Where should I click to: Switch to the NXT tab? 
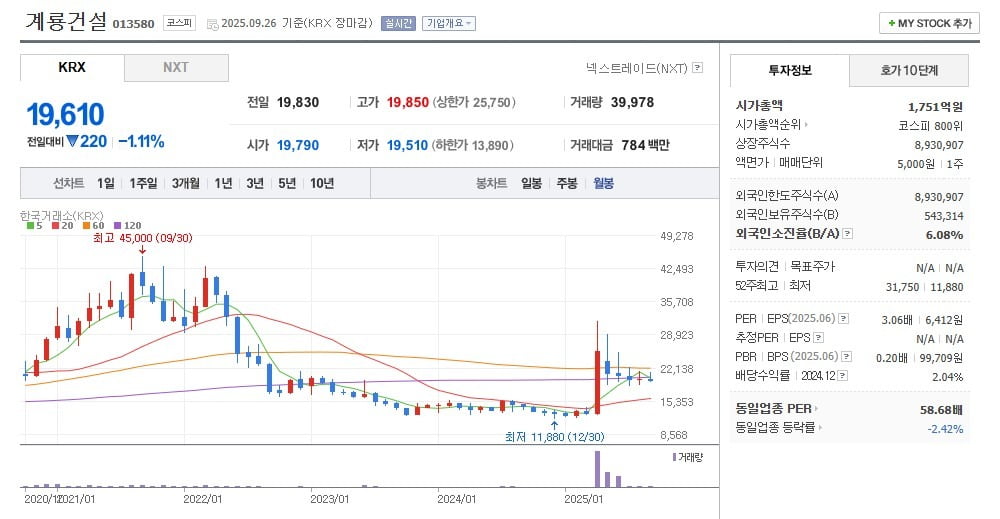[176, 68]
